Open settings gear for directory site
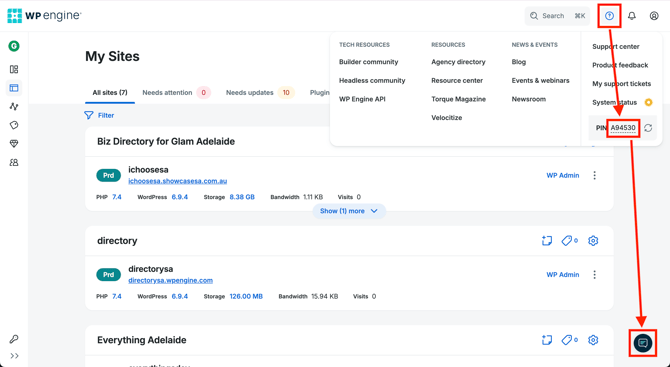670x367 pixels. (593, 241)
